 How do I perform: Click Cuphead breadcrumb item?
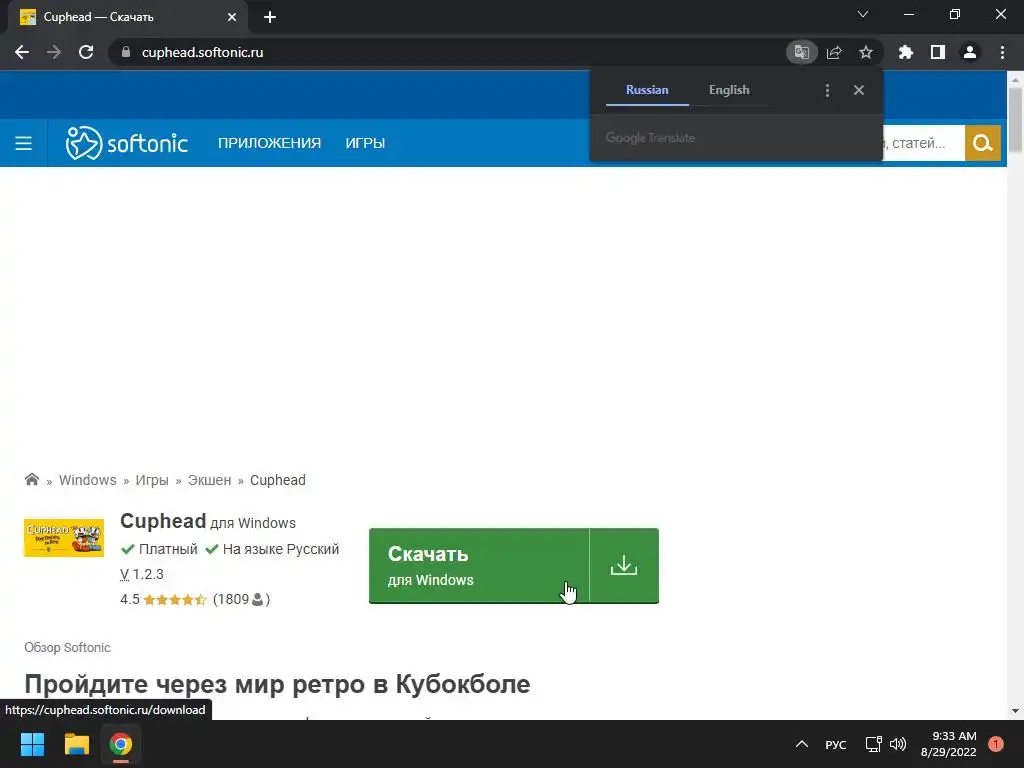[278, 480]
